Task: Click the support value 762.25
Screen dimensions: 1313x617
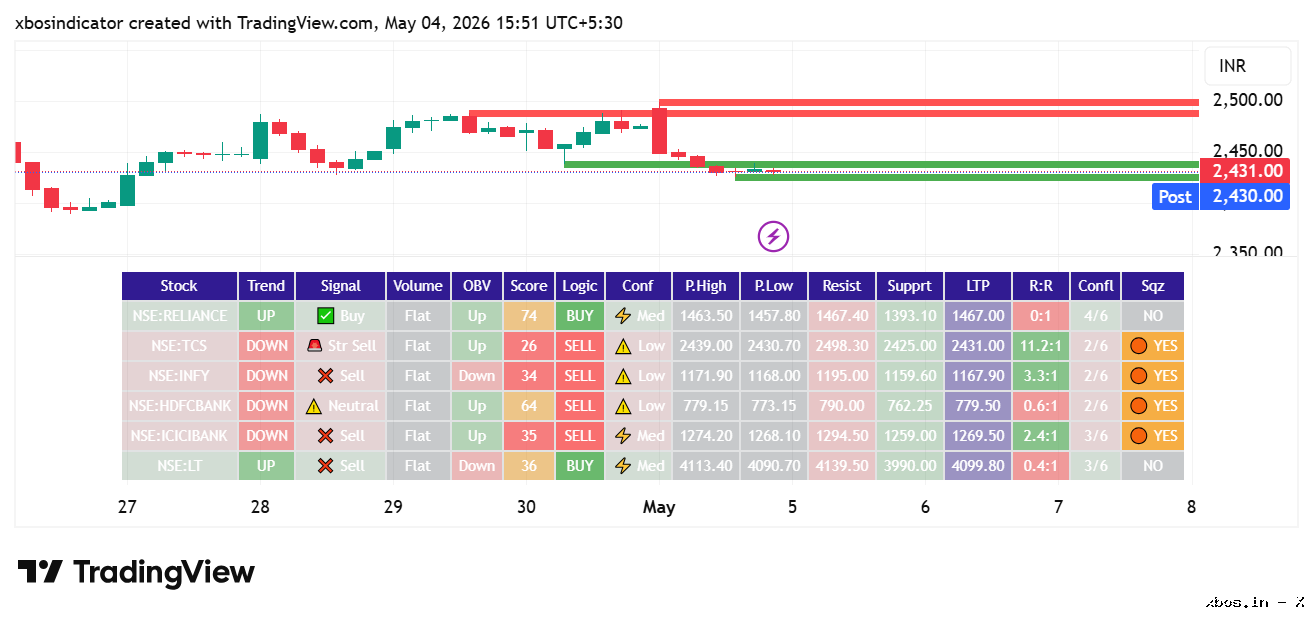Action: click(910, 406)
